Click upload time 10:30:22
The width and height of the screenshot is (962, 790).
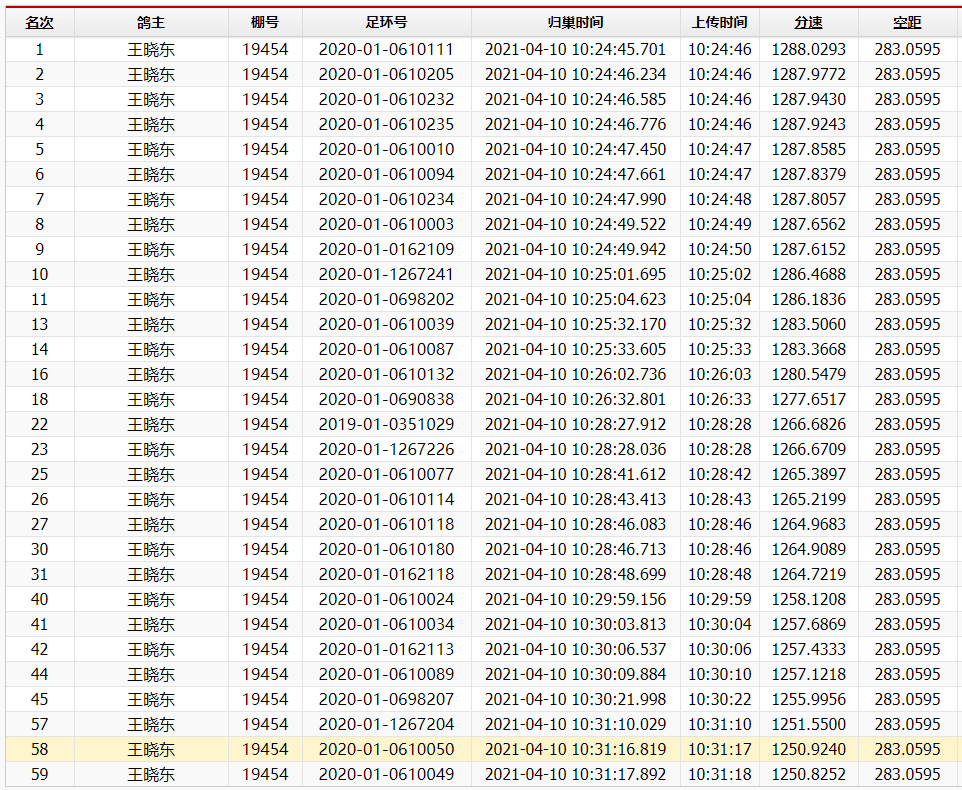point(719,699)
